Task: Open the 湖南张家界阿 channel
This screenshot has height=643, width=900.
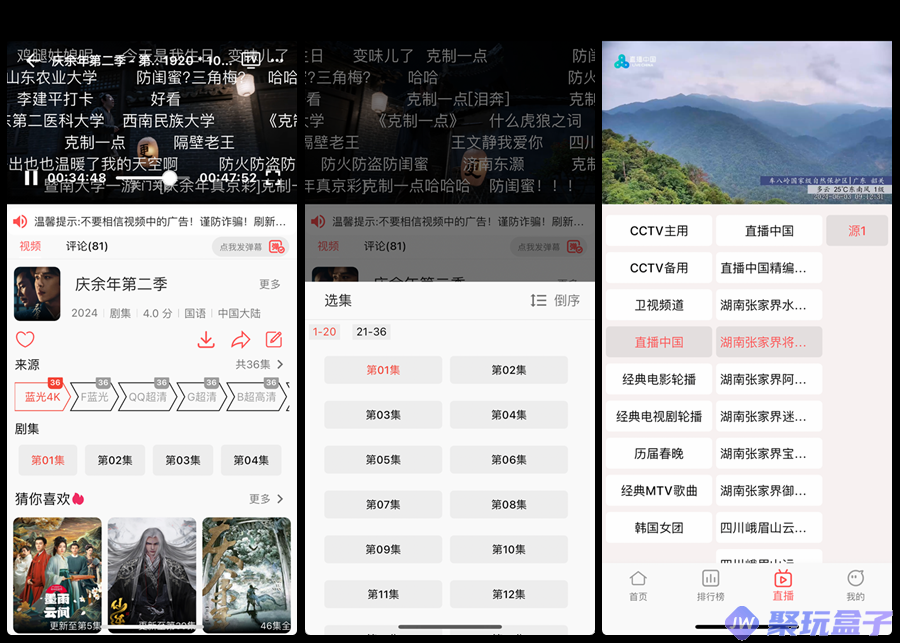Action: coord(769,379)
